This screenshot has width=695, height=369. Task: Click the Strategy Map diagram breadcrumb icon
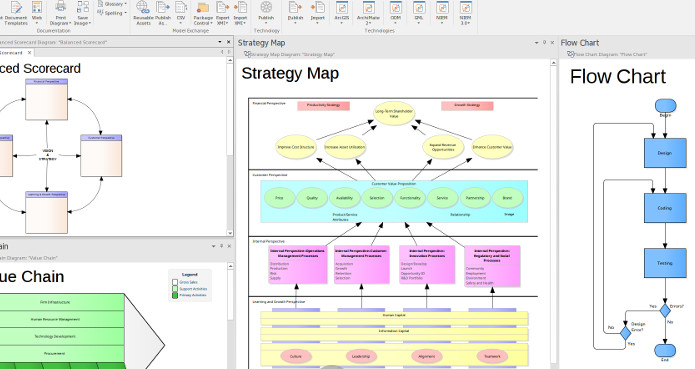[247, 54]
